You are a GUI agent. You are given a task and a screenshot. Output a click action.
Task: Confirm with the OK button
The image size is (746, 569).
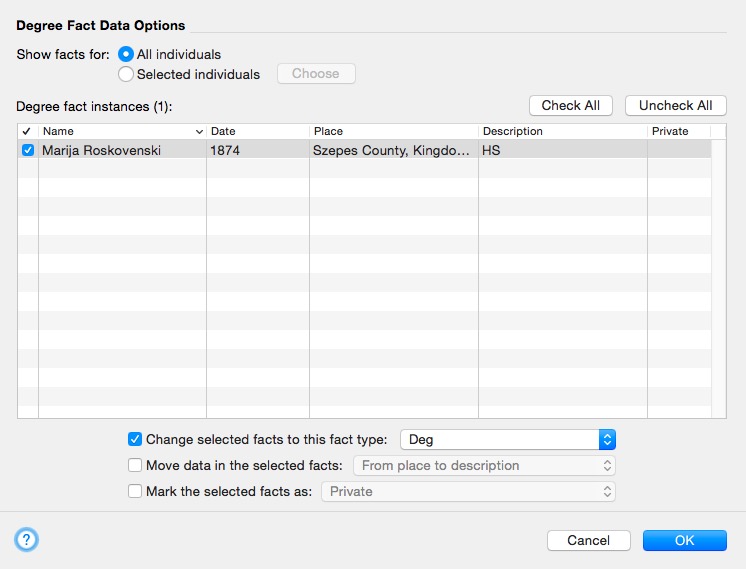click(x=685, y=540)
